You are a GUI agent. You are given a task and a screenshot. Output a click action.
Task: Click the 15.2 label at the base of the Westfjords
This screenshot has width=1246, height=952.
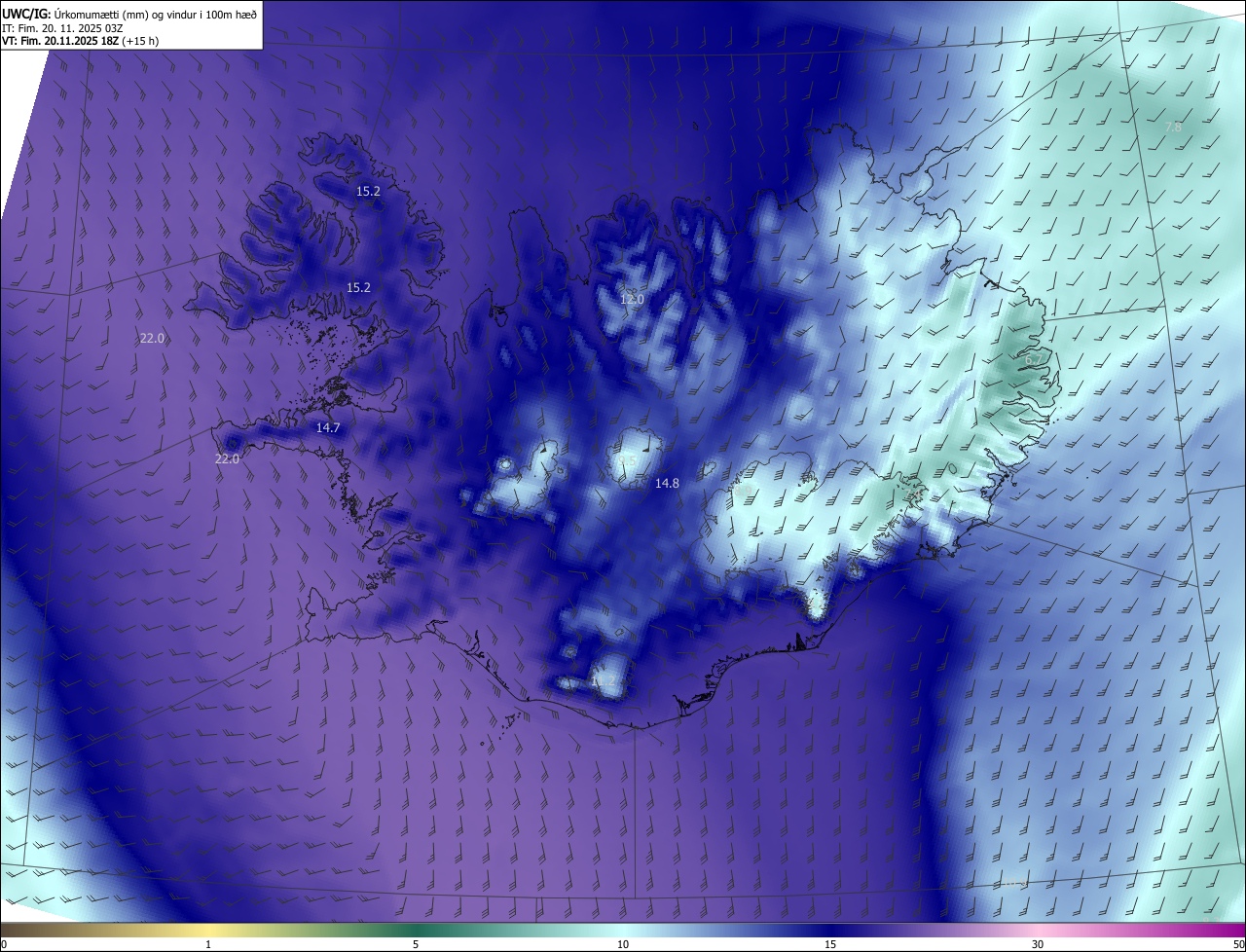coord(358,287)
